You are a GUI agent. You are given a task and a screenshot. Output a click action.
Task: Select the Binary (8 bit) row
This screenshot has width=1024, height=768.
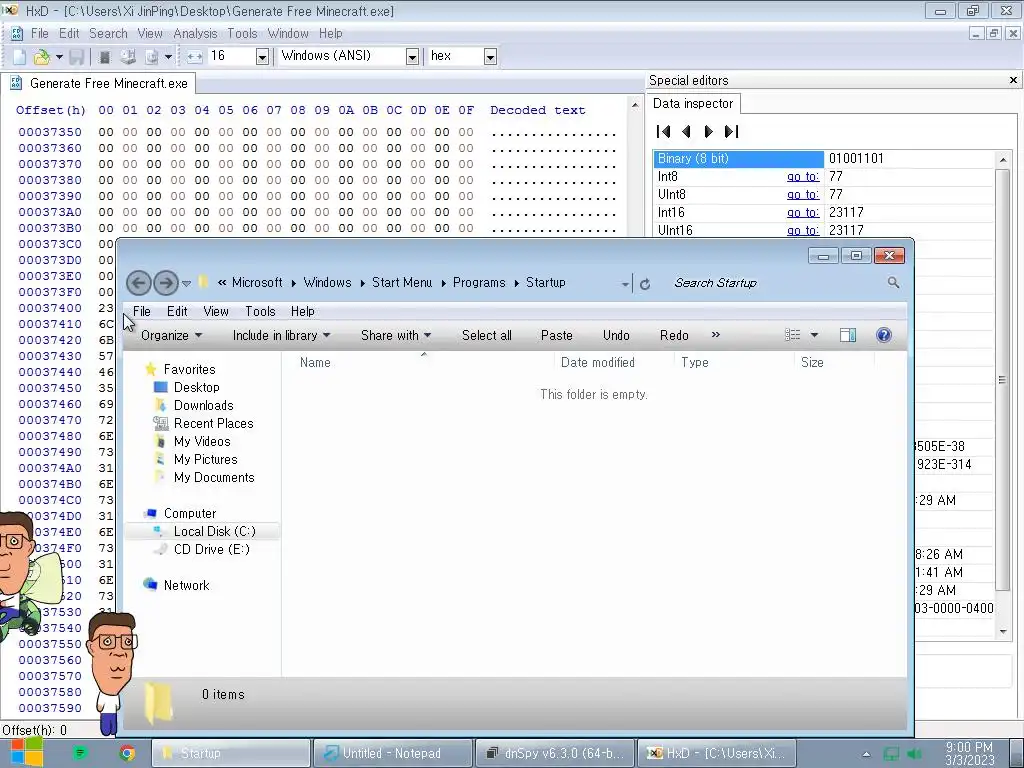[x=823, y=159]
